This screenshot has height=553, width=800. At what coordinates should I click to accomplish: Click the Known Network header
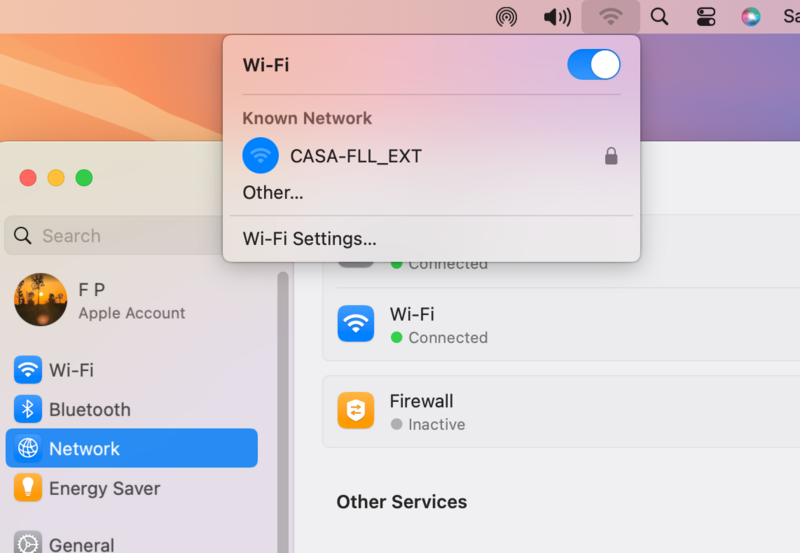tap(307, 118)
